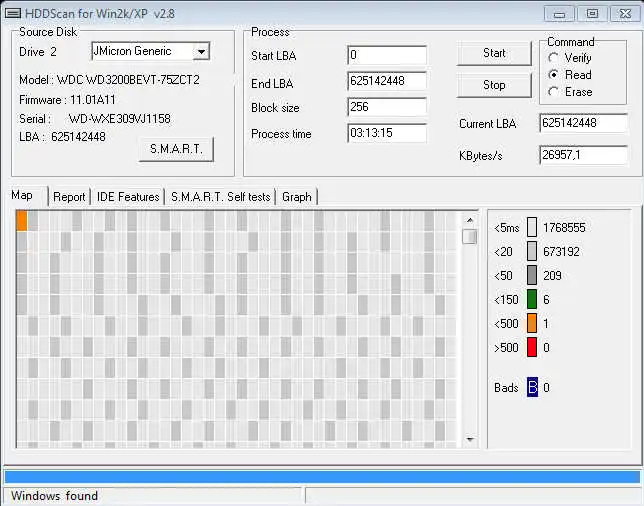Click the map scrollbar up arrow
644x506 pixels.
point(470,220)
